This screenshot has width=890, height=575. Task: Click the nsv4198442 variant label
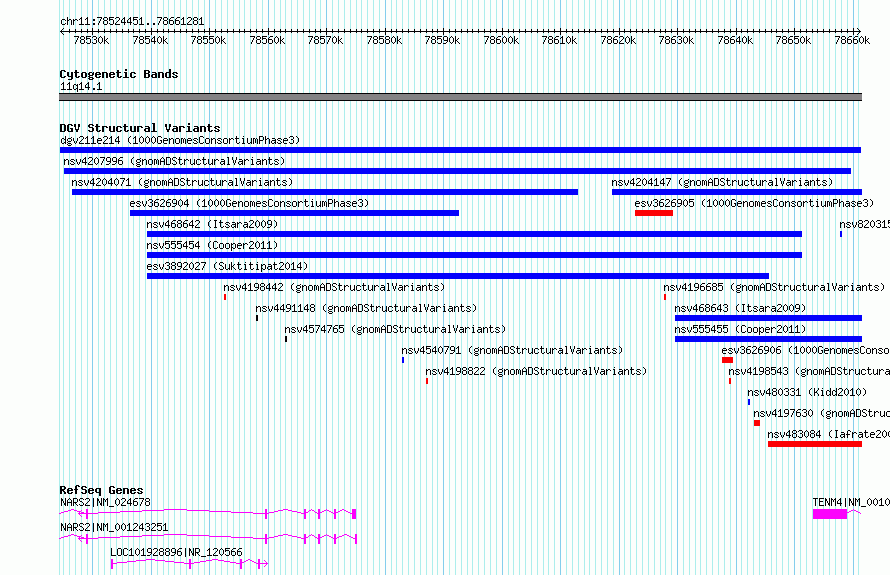click(x=334, y=287)
